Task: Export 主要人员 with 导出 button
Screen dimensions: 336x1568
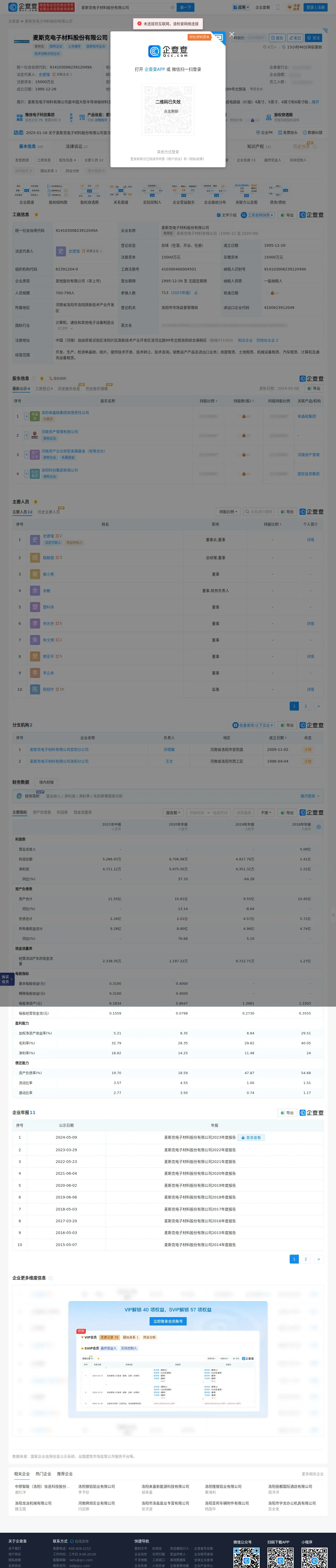Action: [x=287, y=512]
